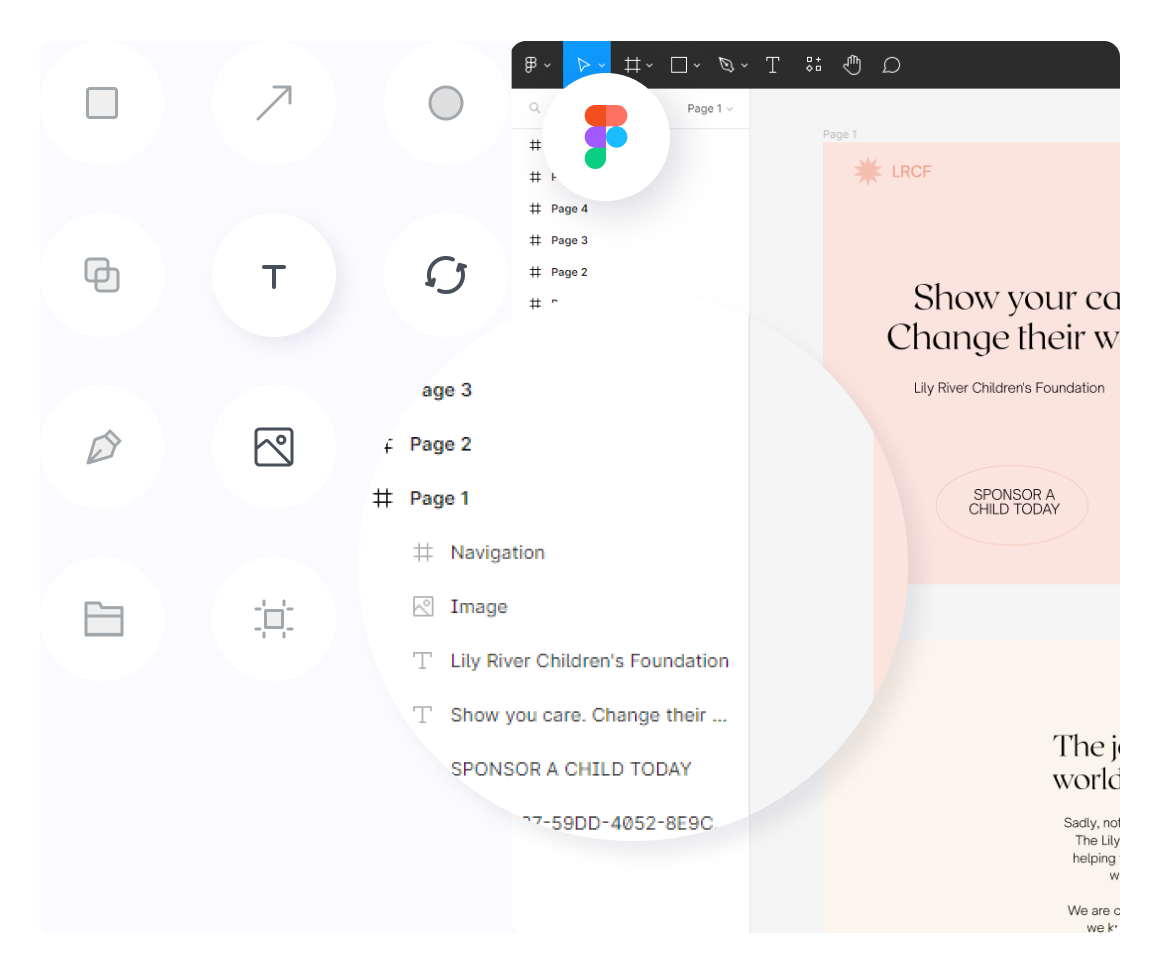Expand the Frame tool dropdown arrow
Screen dimensions: 1160x973
pos(650,66)
